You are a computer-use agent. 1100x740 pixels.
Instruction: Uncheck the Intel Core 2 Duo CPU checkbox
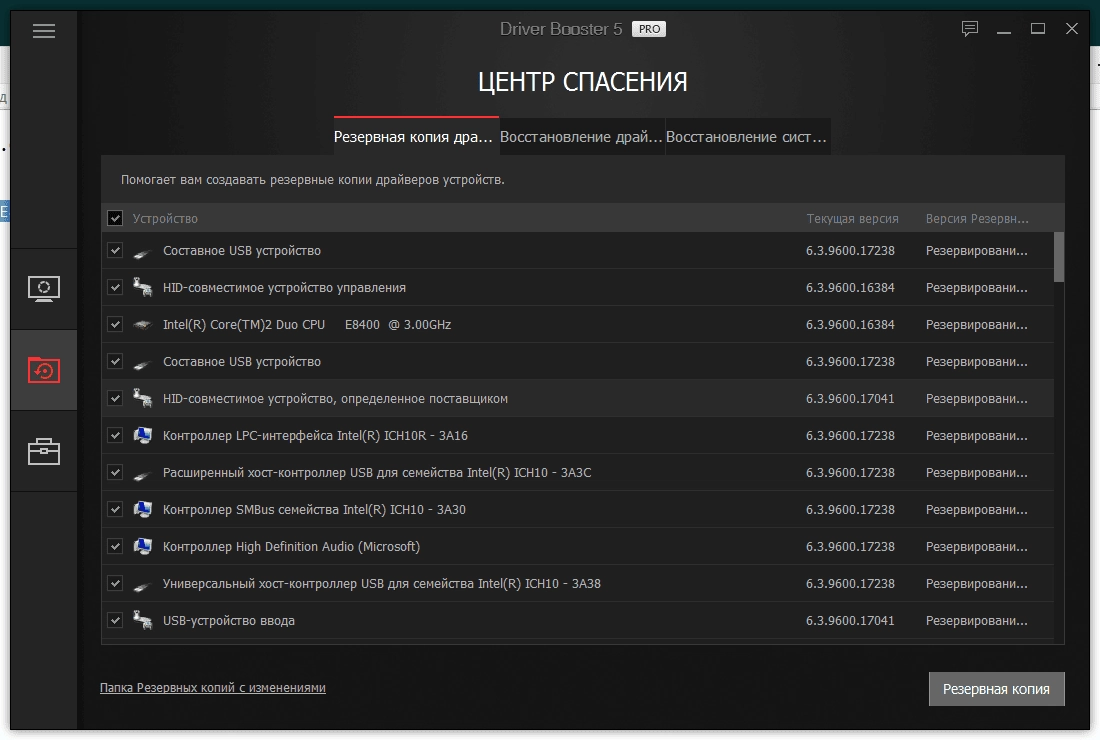click(x=115, y=325)
